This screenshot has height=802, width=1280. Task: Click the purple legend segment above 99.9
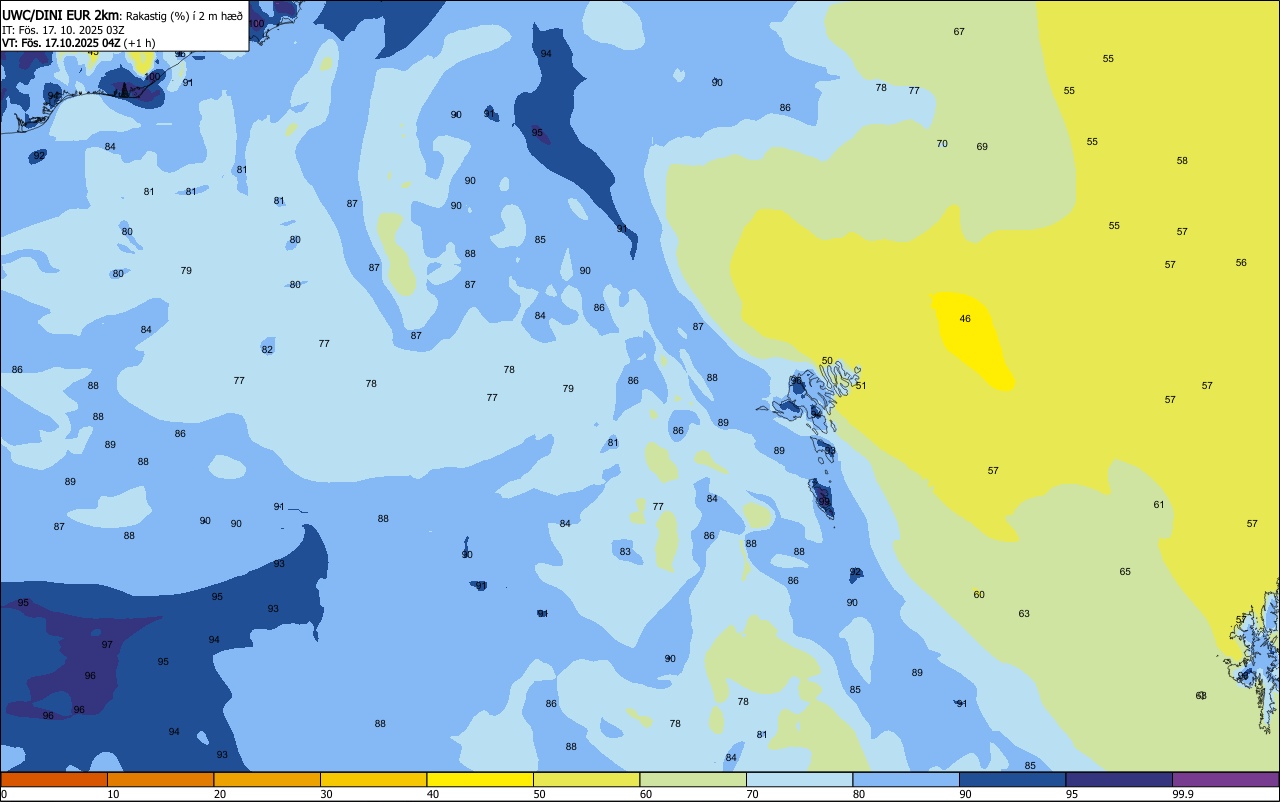pyautogui.click(x=1225, y=779)
